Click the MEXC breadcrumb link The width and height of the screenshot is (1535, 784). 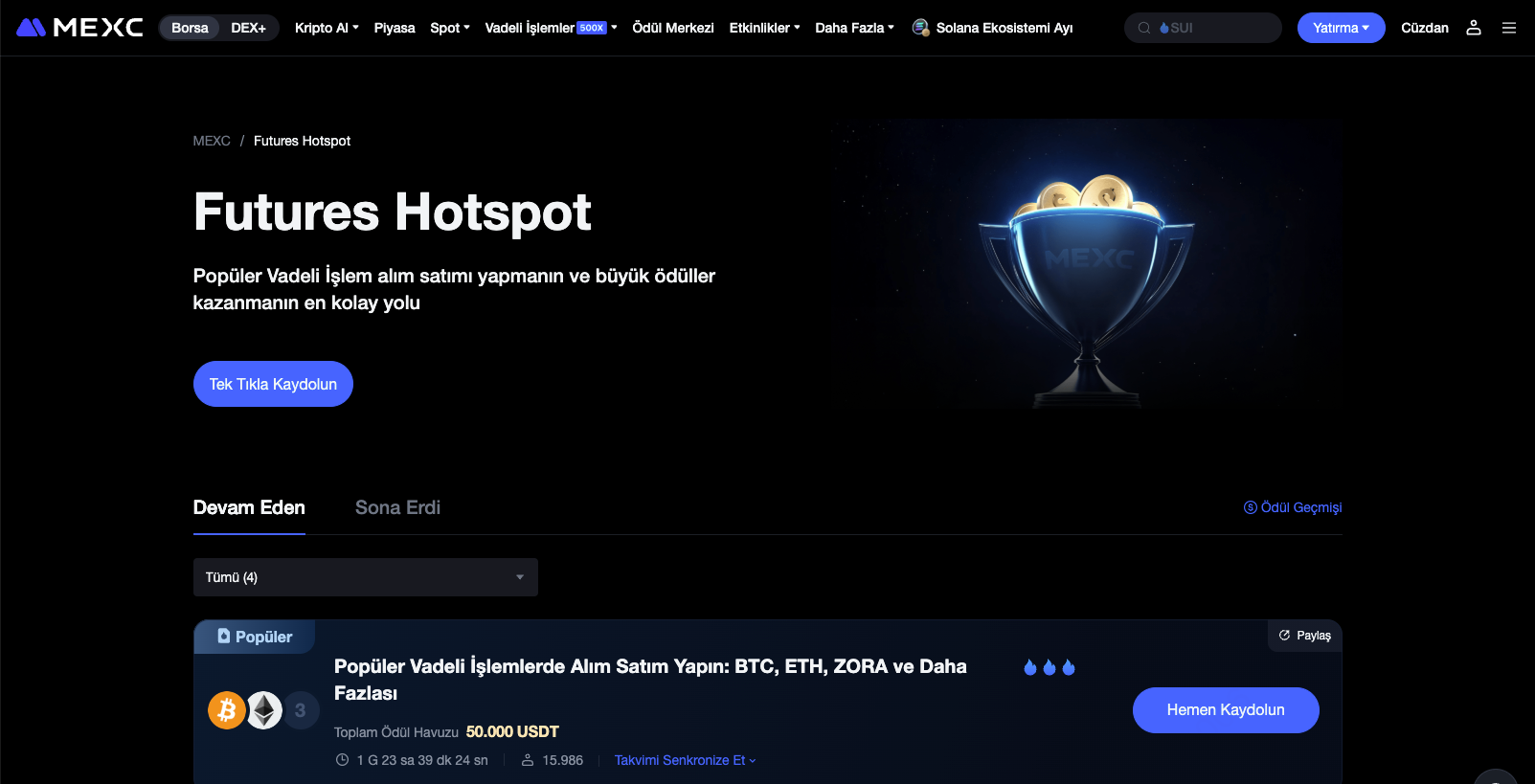212,141
